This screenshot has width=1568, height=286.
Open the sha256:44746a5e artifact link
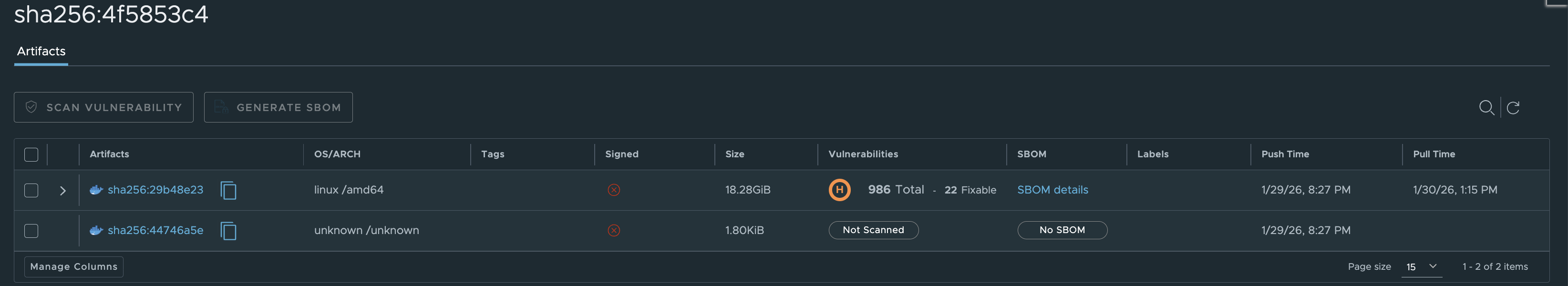tap(155, 231)
